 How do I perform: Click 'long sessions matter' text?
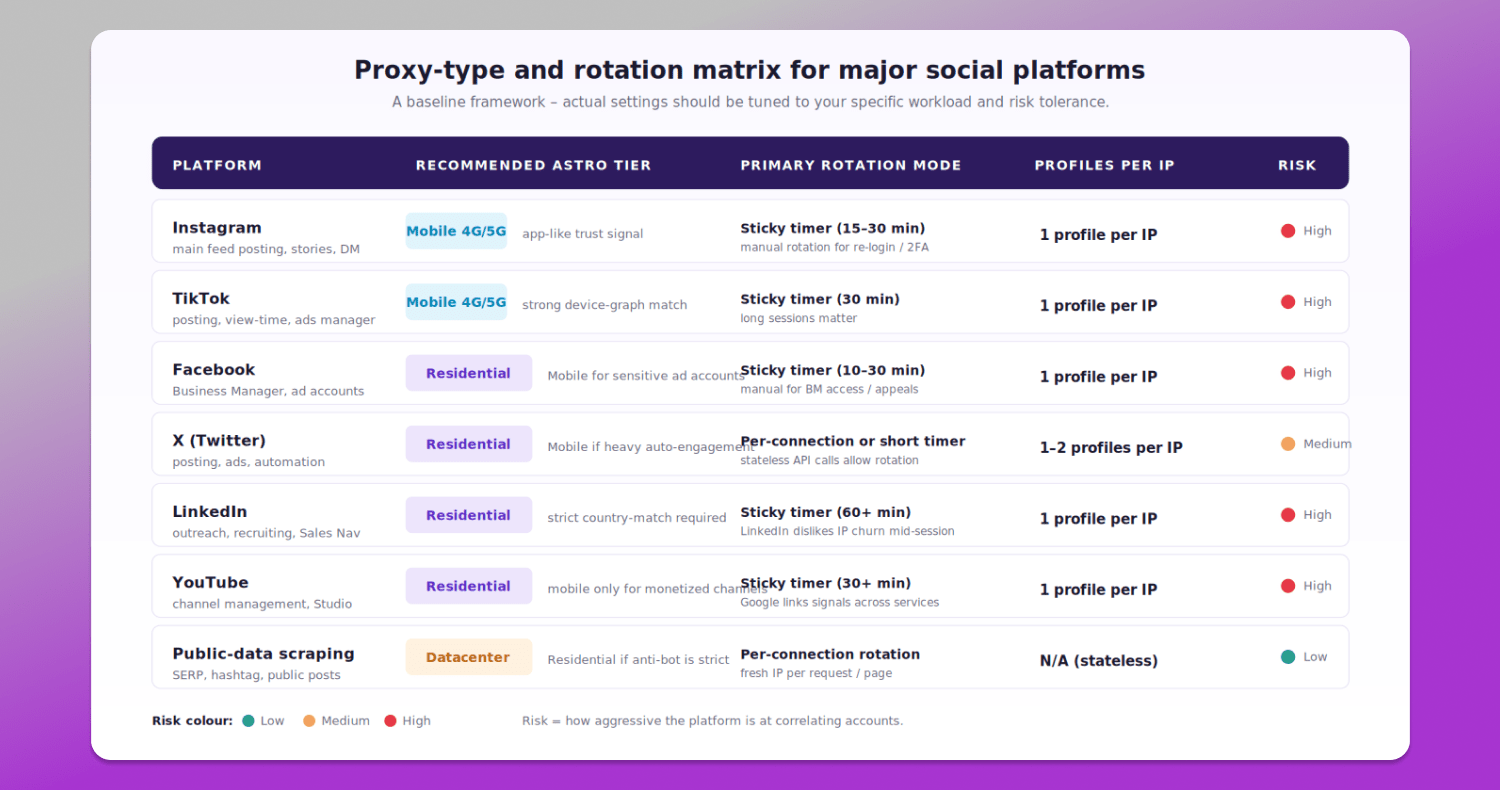(799, 318)
